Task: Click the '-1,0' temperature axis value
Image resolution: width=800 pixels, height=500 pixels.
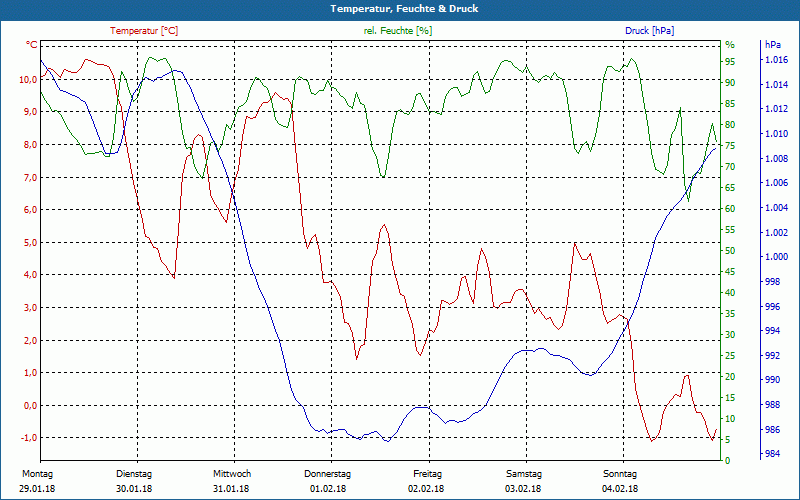Action: (x=29, y=438)
